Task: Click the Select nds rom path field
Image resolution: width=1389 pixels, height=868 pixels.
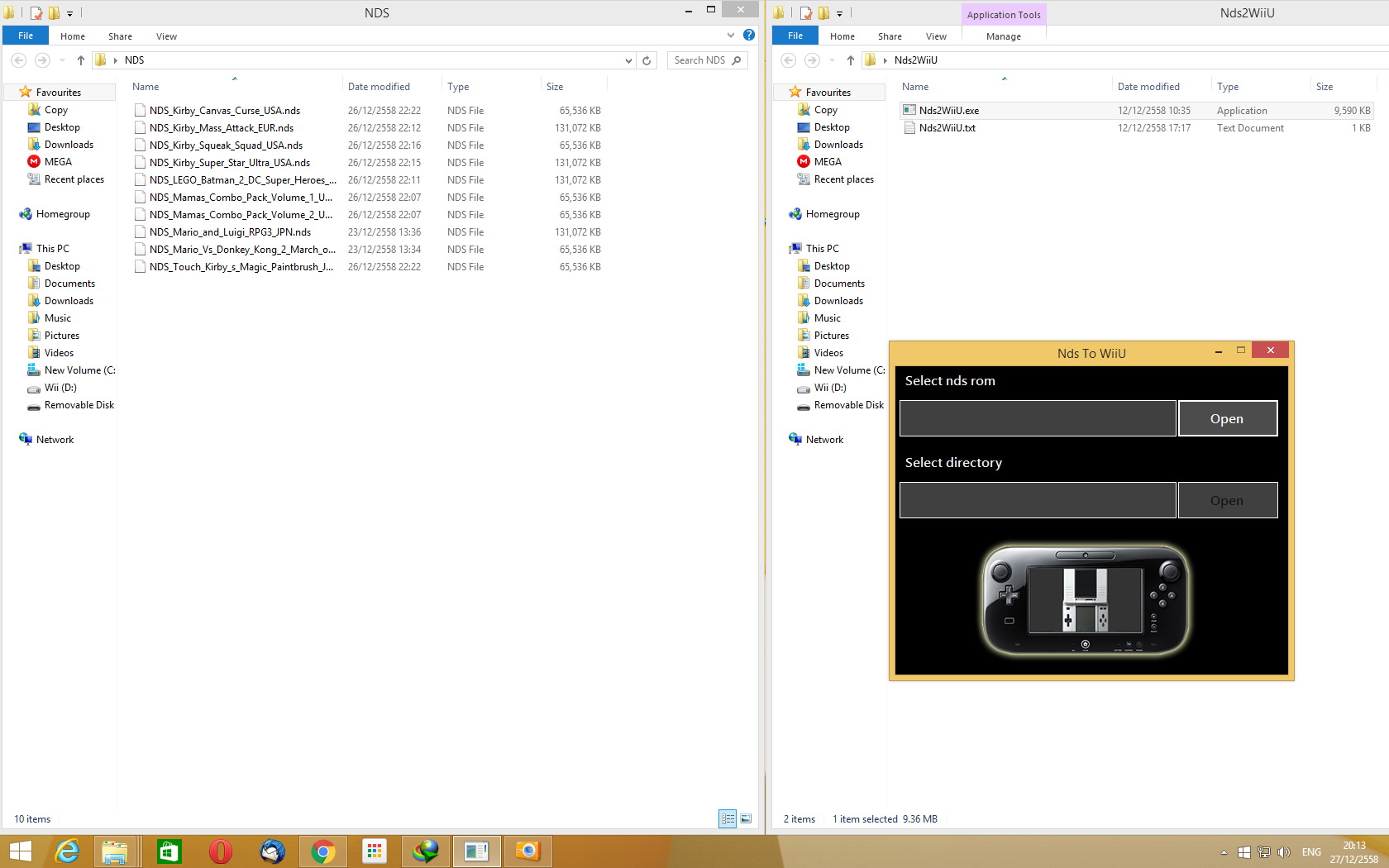Action: coord(1037,419)
